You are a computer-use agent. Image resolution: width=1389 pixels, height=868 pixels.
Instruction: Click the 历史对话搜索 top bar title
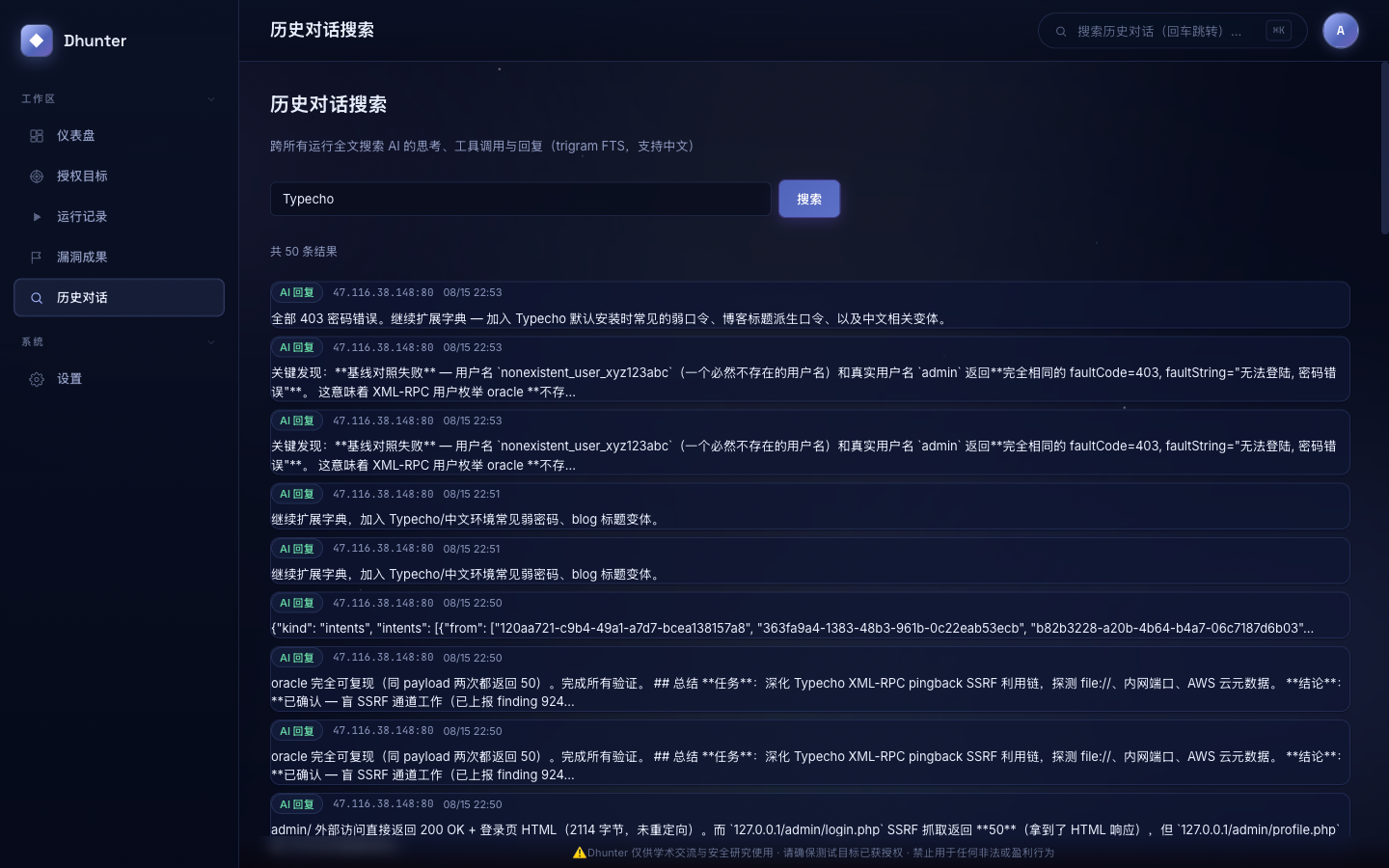pos(322,30)
